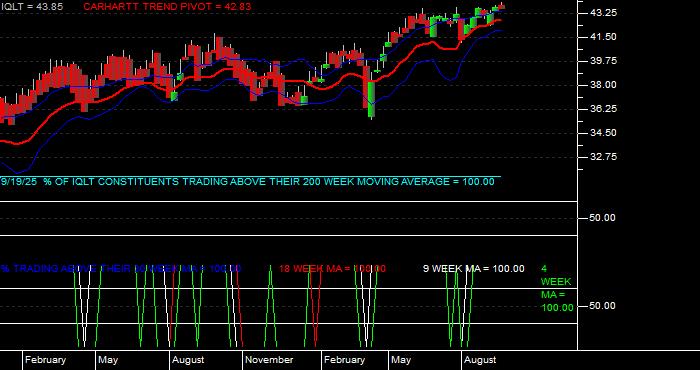Screen dimensions: 700x370
Task: Click the 34.50 price axis label
Action: point(603,133)
